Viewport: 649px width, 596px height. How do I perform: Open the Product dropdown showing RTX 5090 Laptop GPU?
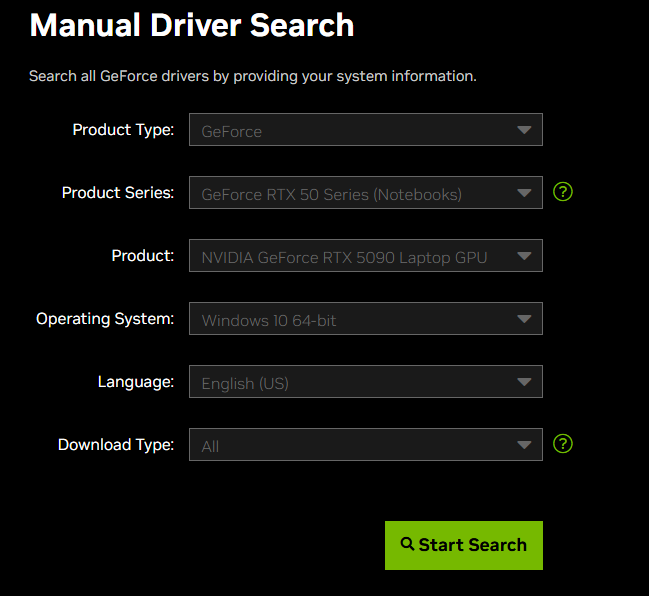click(366, 255)
